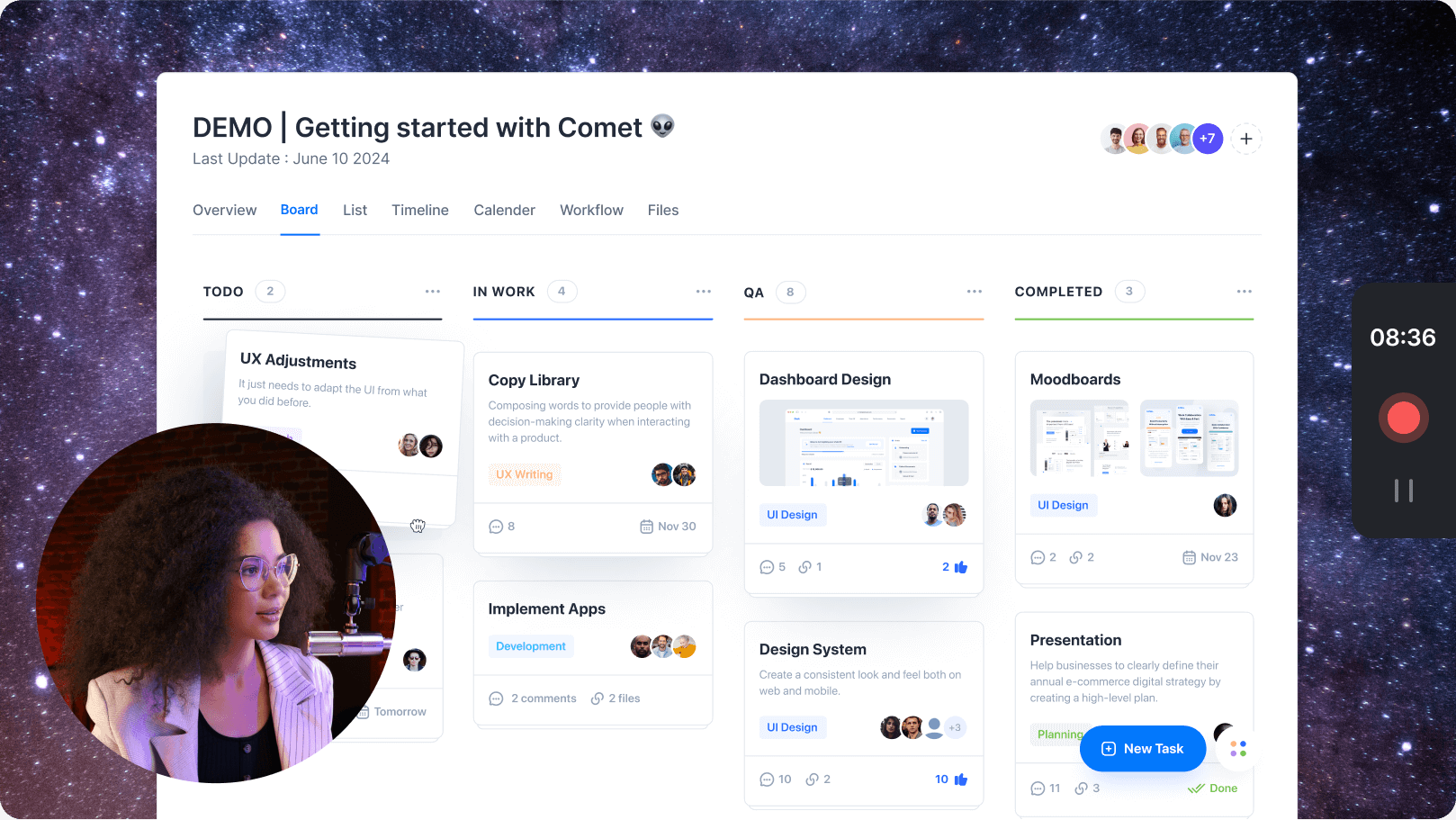
Task: Open the Dashboard Design preview thumbnail
Action: (x=864, y=443)
